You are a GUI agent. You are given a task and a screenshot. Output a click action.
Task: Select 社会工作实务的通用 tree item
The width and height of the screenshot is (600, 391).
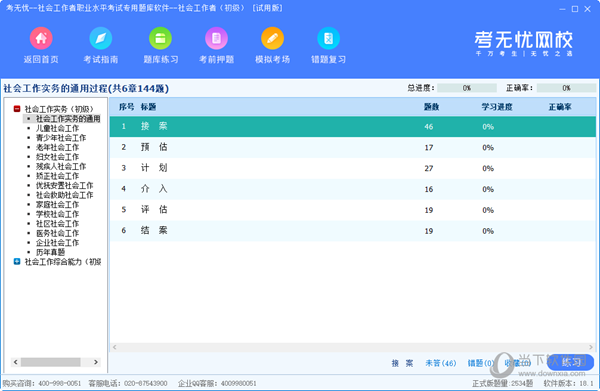68,119
